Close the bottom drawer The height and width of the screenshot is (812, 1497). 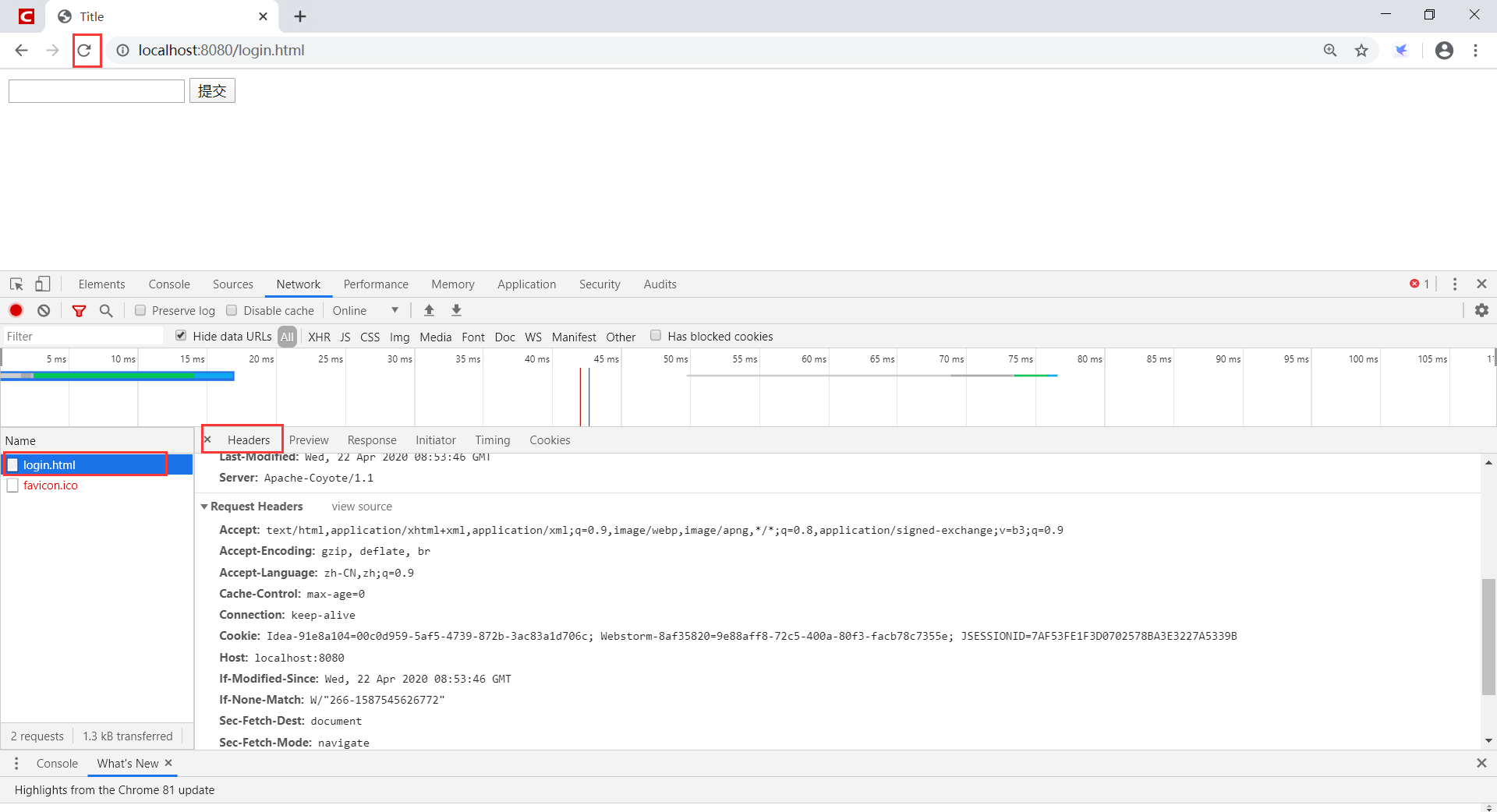pyautogui.click(x=1481, y=764)
